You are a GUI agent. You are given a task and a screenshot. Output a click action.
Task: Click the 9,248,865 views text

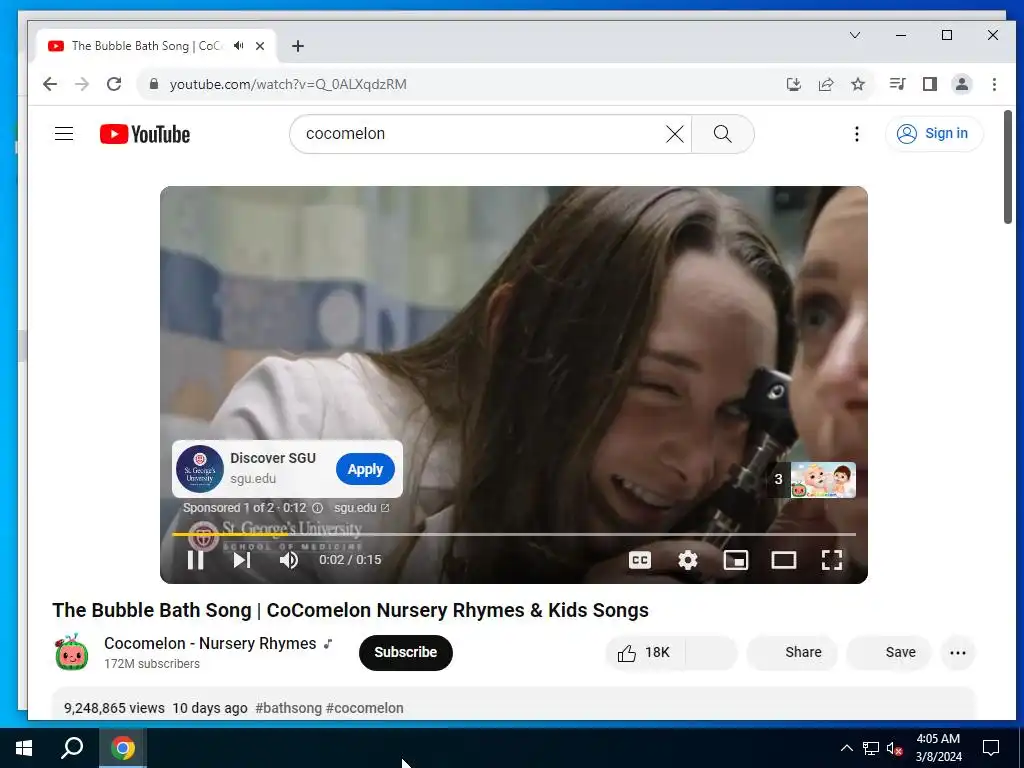(x=114, y=708)
